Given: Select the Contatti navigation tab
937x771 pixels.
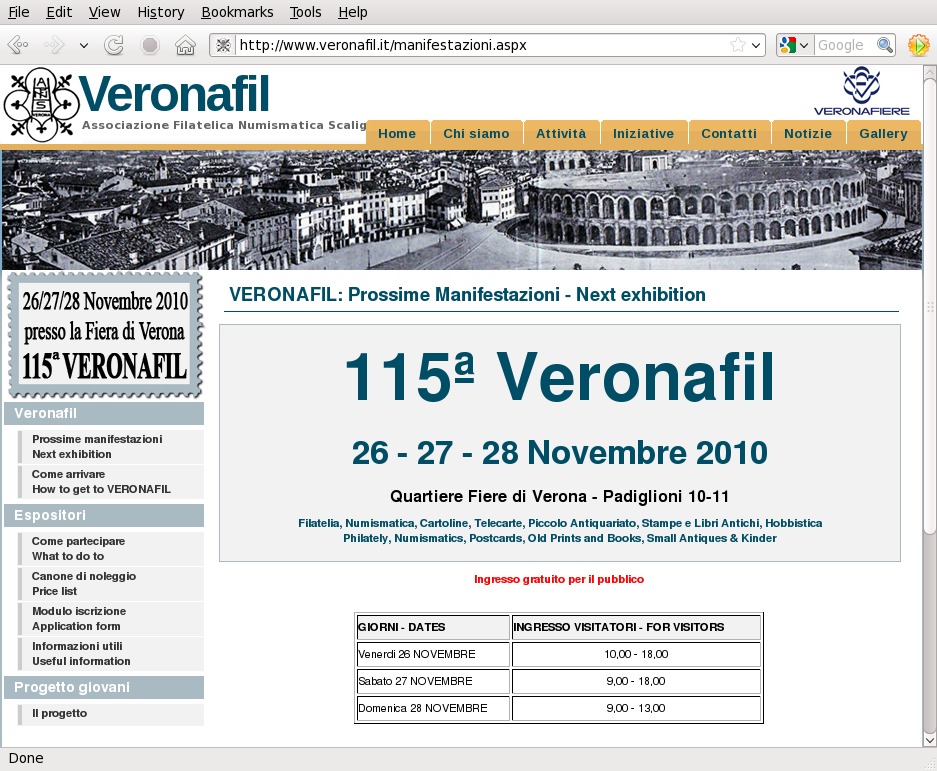Looking at the screenshot, I should click(729, 133).
